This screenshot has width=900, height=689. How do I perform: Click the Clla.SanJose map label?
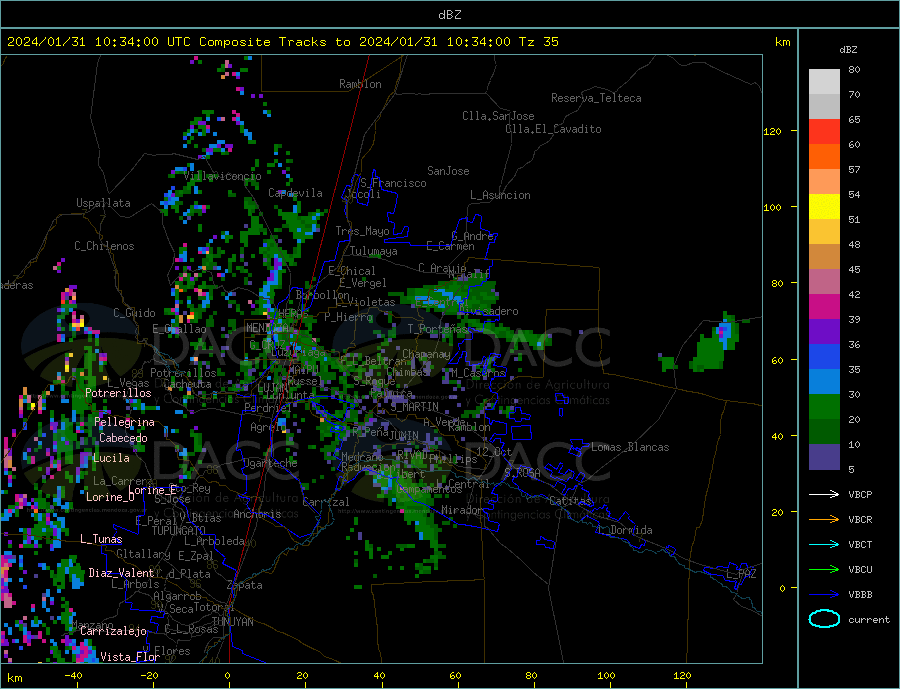[x=498, y=116]
